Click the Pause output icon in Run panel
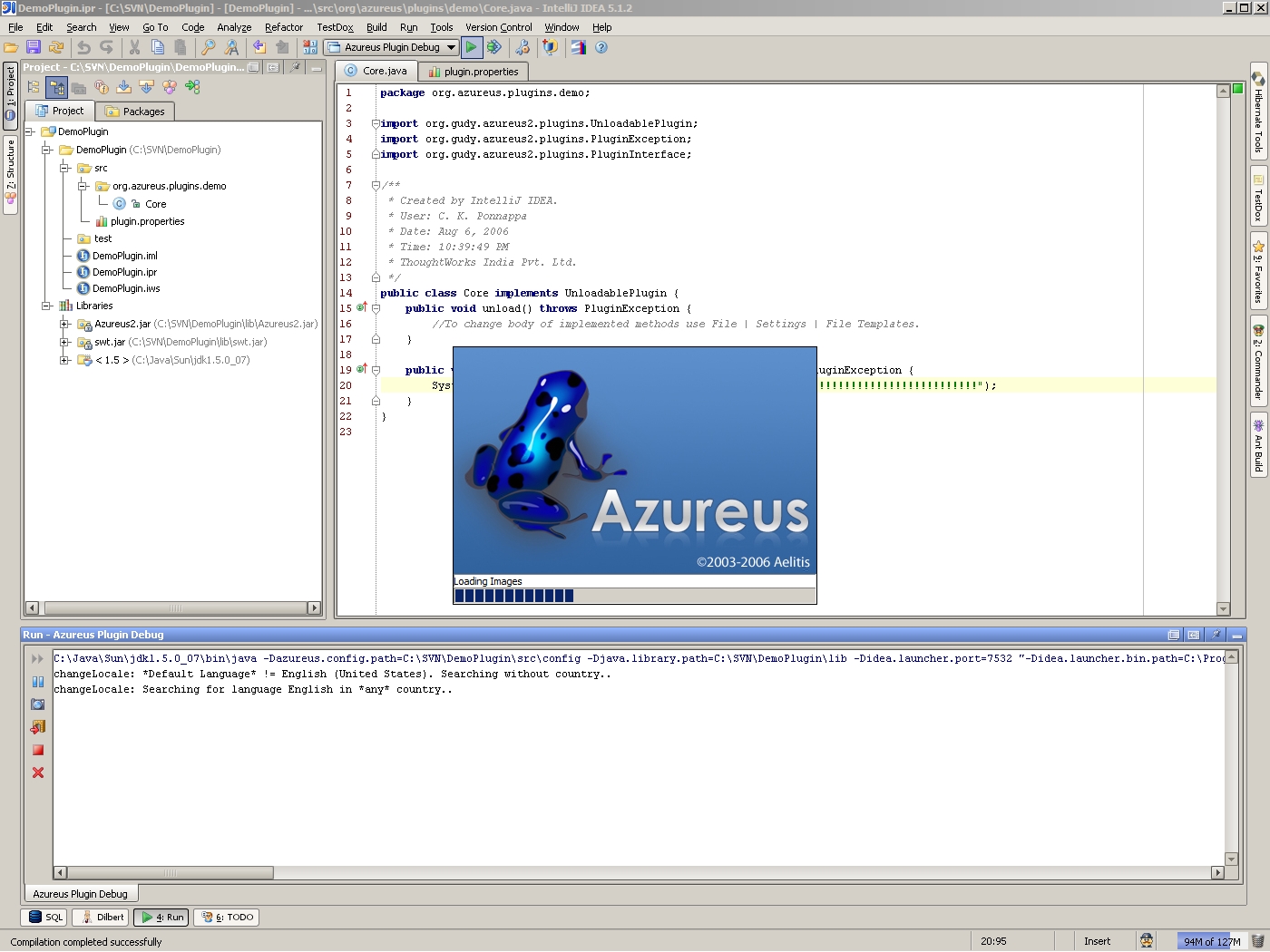1270x952 pixels. point(38,682)
